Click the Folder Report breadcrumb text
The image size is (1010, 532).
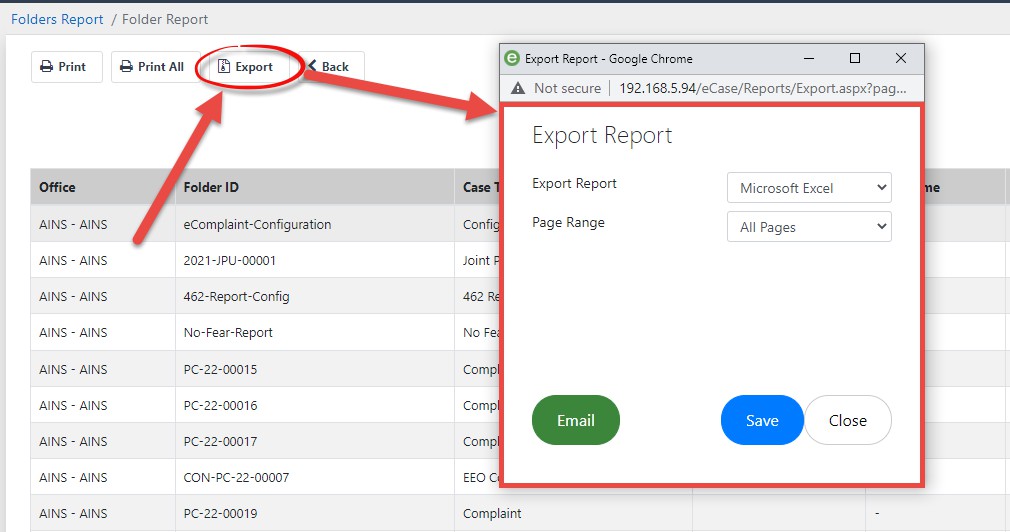(165, 19)
